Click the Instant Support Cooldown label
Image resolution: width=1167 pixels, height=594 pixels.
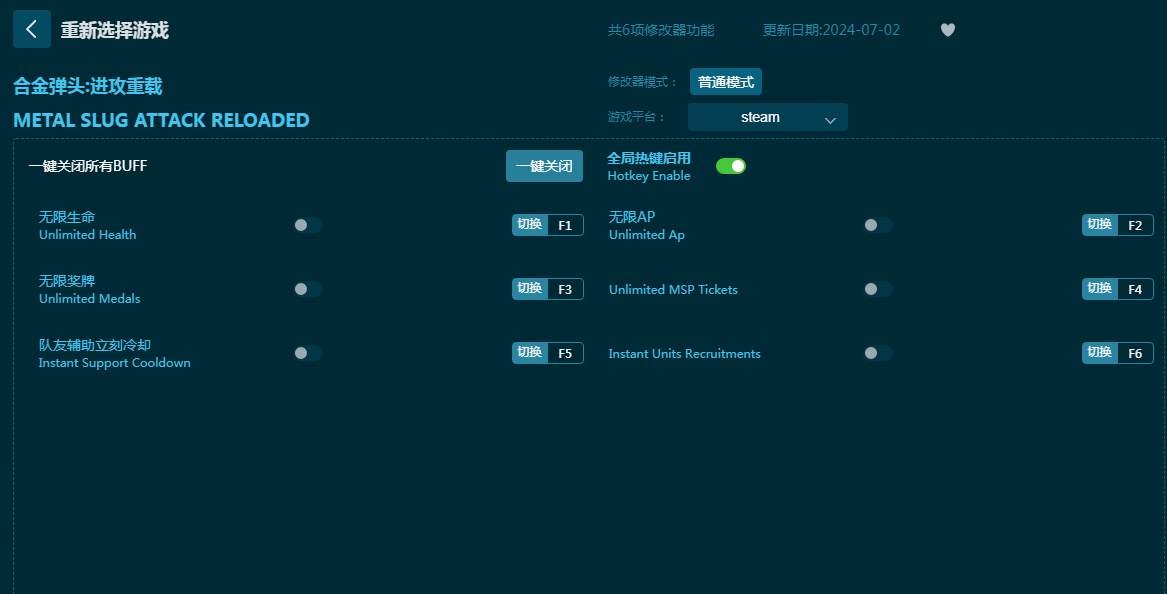pyautogui.click(x=115, y=363)
